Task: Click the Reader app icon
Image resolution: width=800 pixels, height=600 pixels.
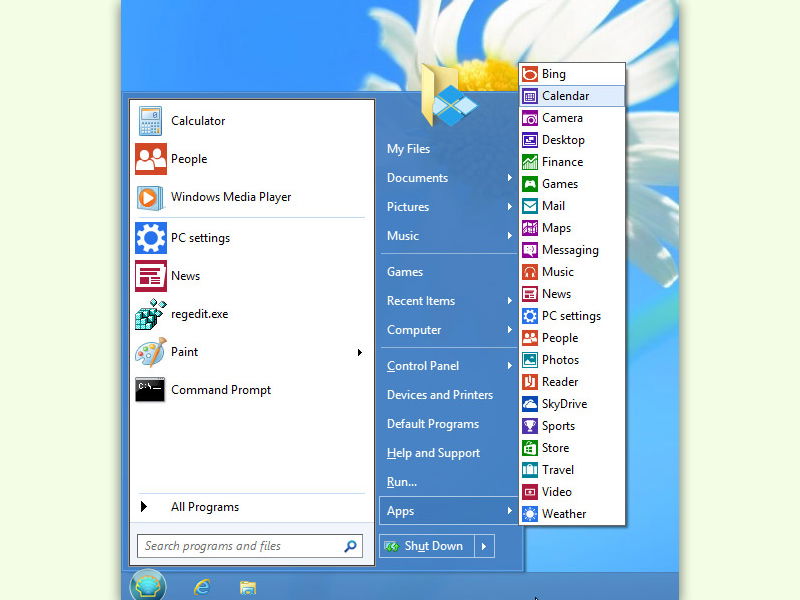Action: click(x=530, y=382)
